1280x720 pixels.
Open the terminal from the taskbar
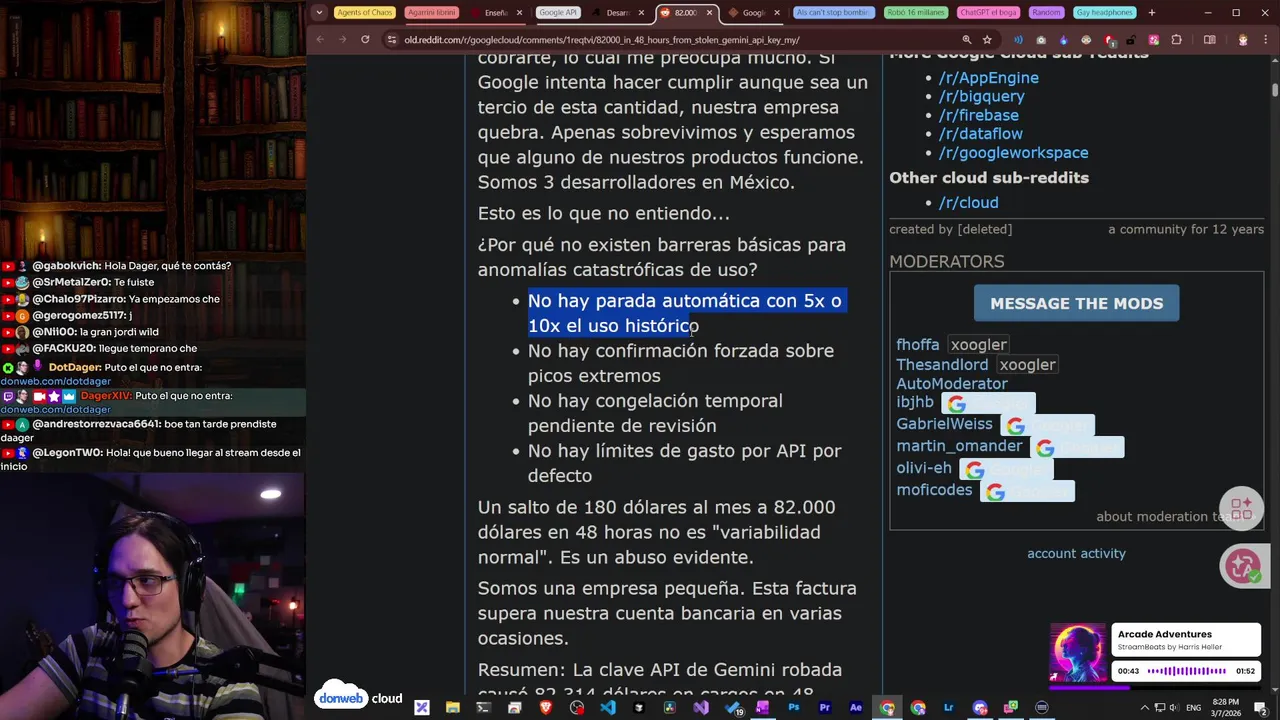pyautogui.click(x=484, y=708)
